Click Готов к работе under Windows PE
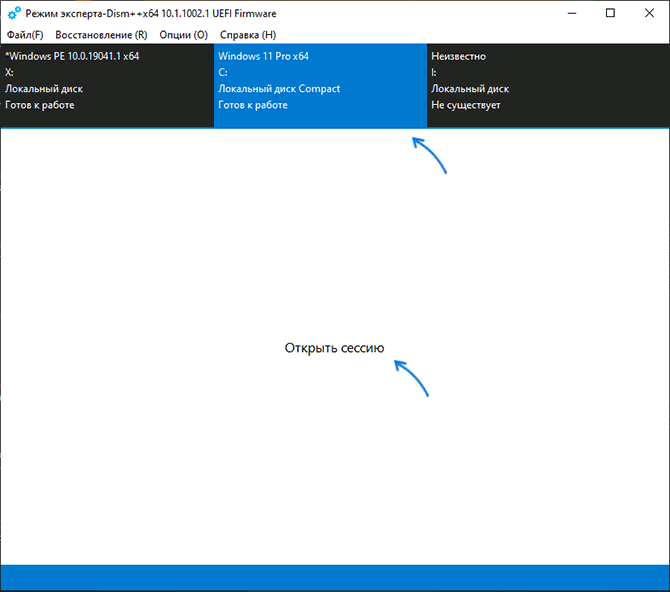Screen dimensions: 670x592 click(40, 105)
